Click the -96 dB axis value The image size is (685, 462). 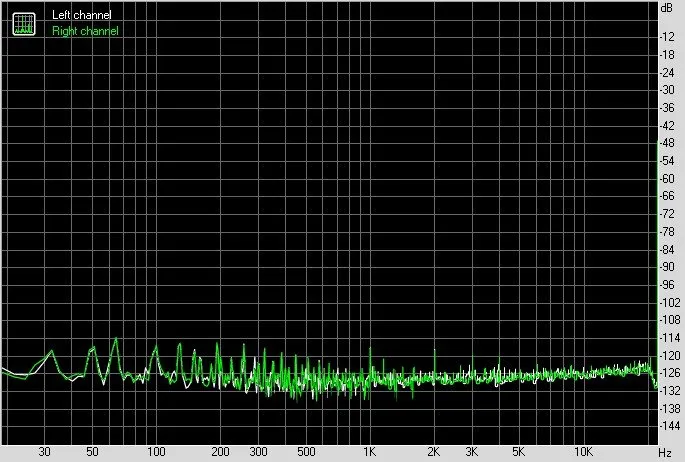tap(667, 285)
